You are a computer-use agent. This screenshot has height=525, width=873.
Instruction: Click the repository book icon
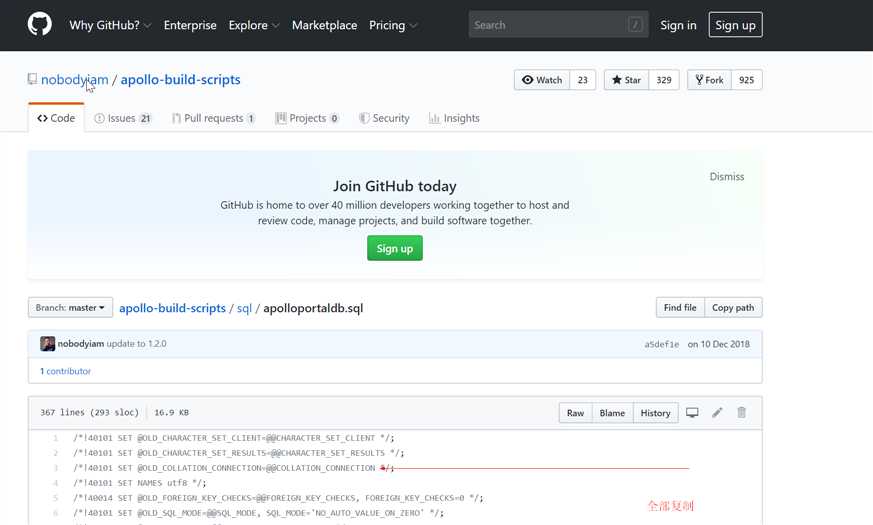32,79
